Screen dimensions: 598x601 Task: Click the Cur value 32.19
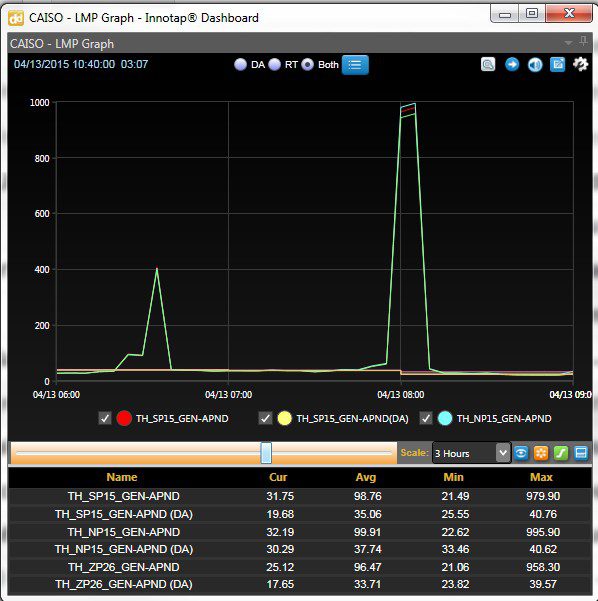tap(280, 532)
